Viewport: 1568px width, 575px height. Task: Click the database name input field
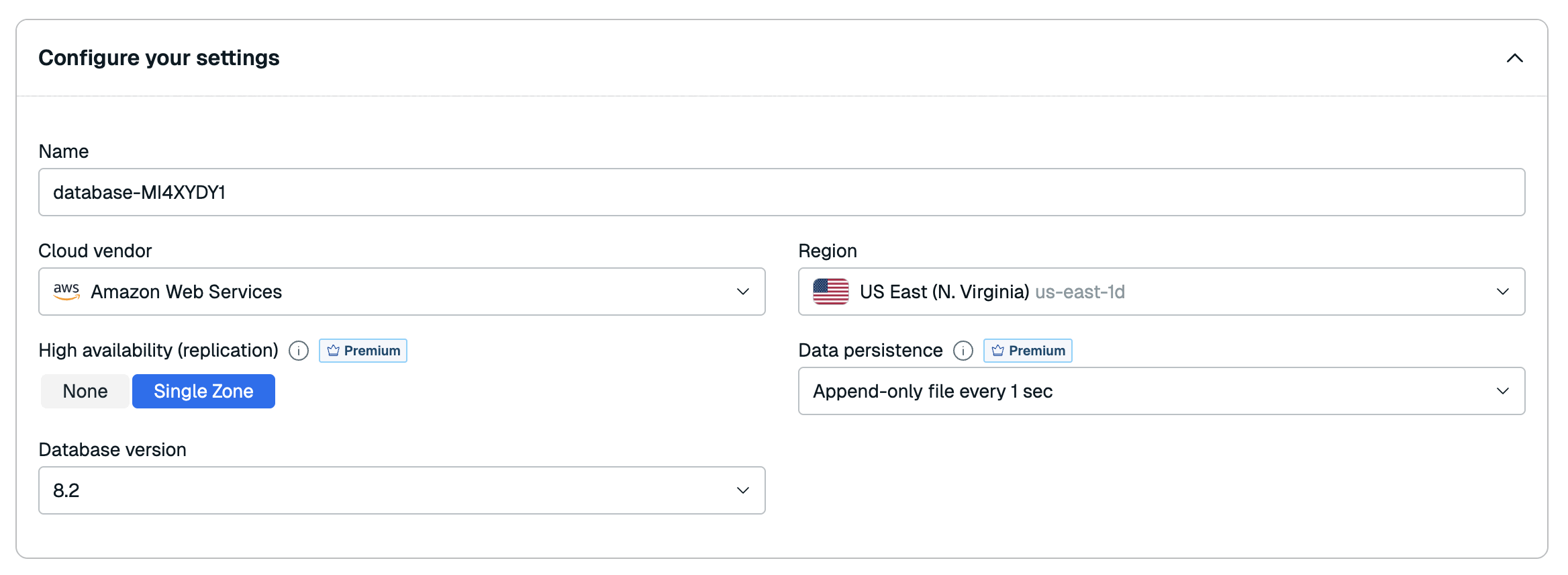coord(781,192)
